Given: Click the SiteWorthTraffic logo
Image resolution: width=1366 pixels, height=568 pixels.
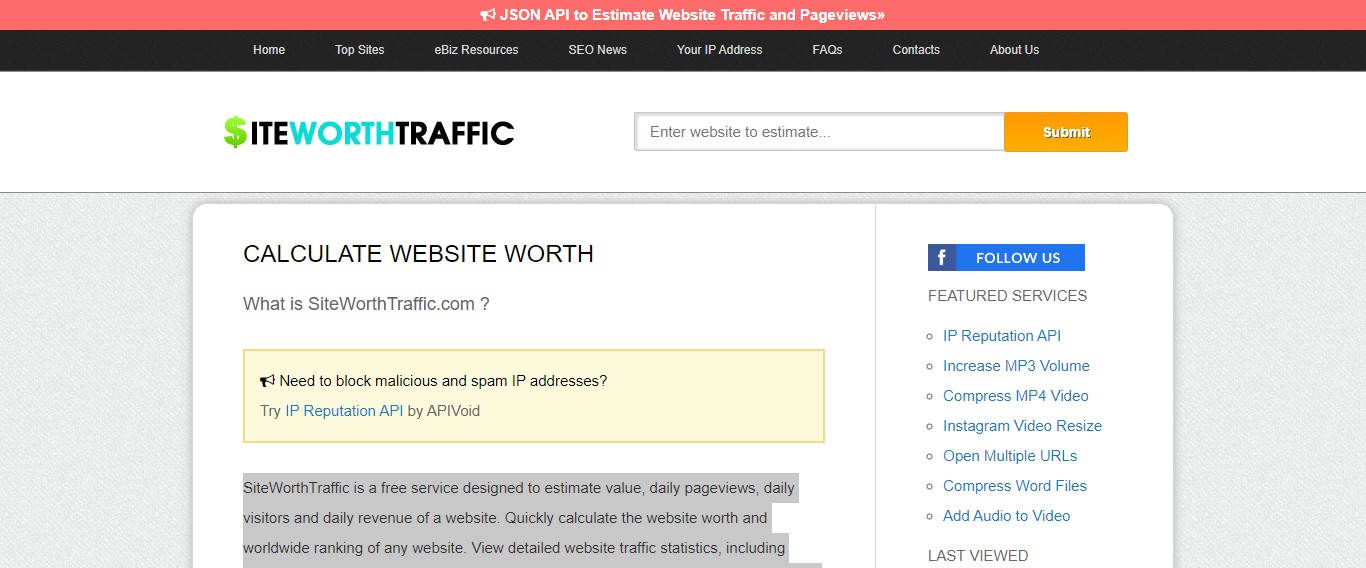Looking at the screenshot, I should (369, 132).
